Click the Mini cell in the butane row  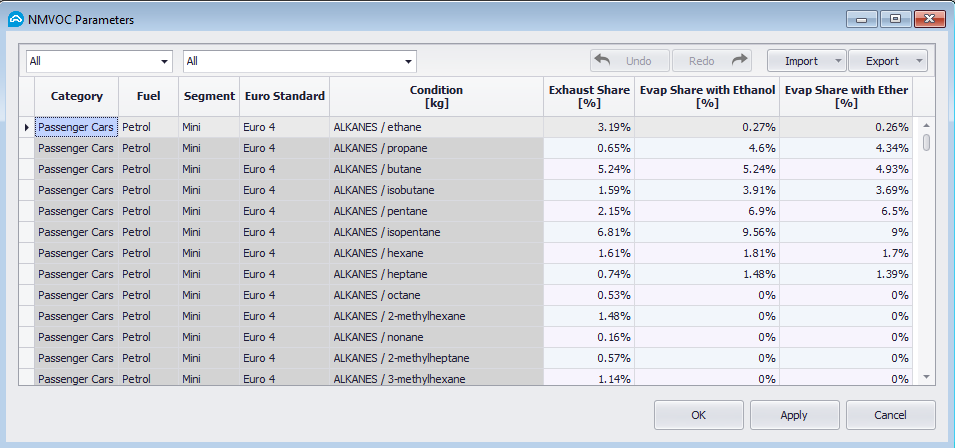pos(209,169)
